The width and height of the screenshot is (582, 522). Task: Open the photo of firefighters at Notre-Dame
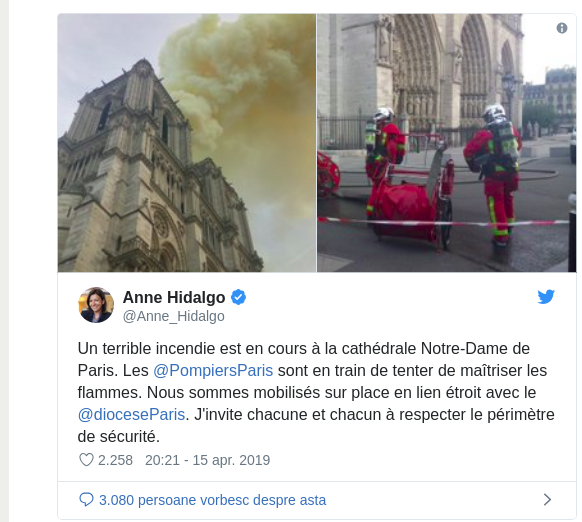(447, 143)
